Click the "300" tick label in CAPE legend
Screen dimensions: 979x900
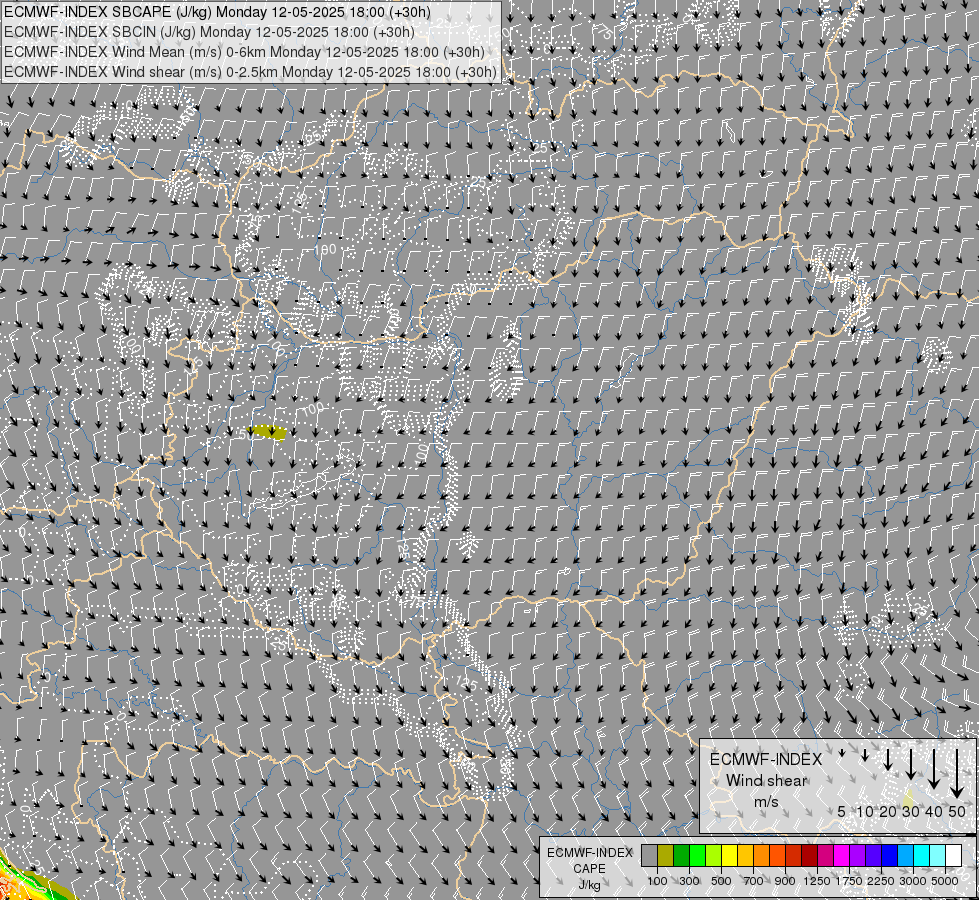click(689, 881)
